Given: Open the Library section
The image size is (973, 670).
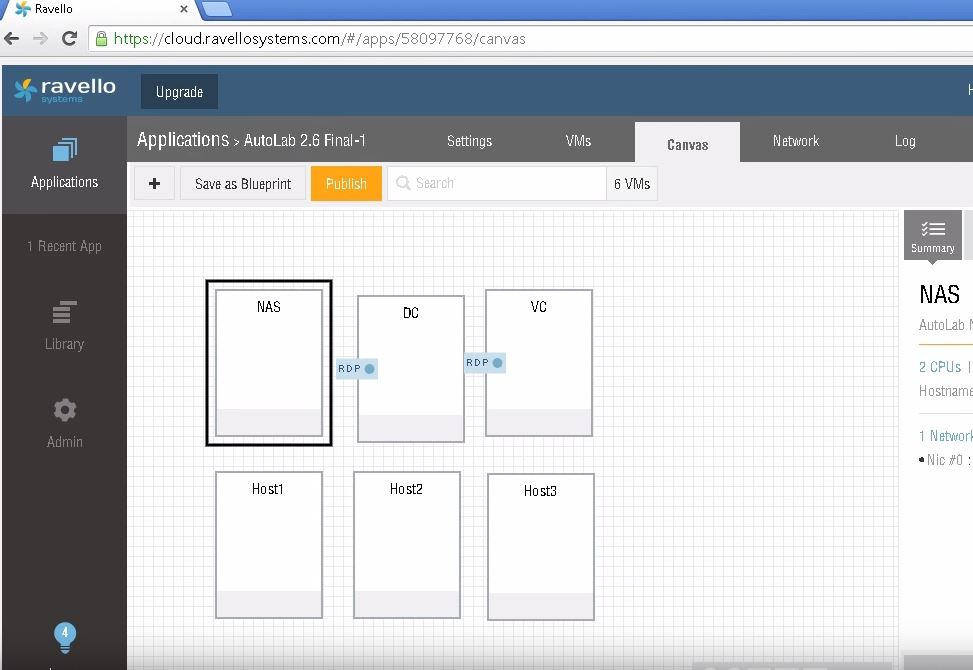Looking at the screenshot, I should (64, 327).
